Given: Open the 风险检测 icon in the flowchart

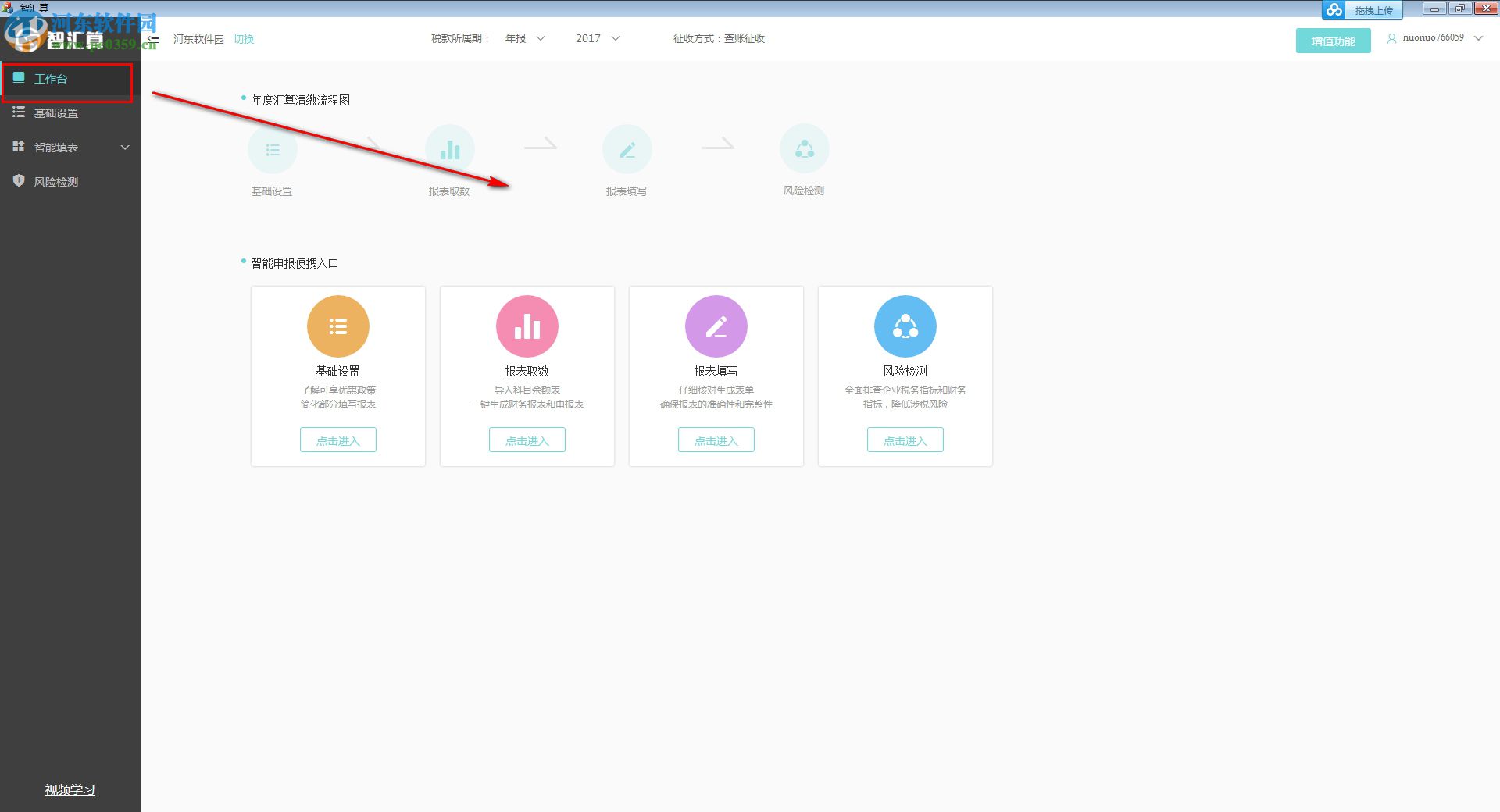Looking at the screenshot, I should (805, 148).
